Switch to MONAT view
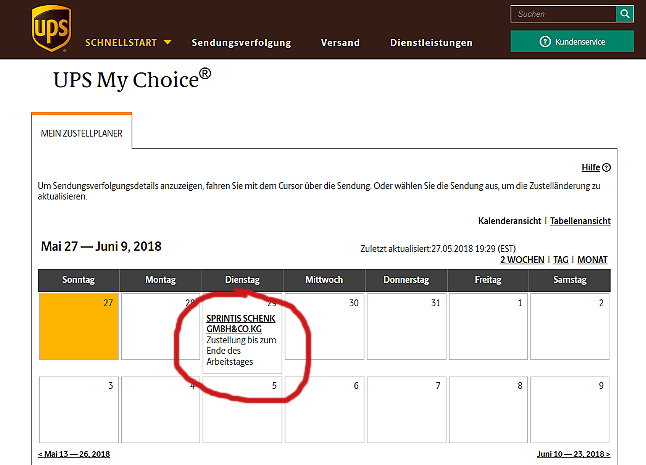 click(592, 260)
